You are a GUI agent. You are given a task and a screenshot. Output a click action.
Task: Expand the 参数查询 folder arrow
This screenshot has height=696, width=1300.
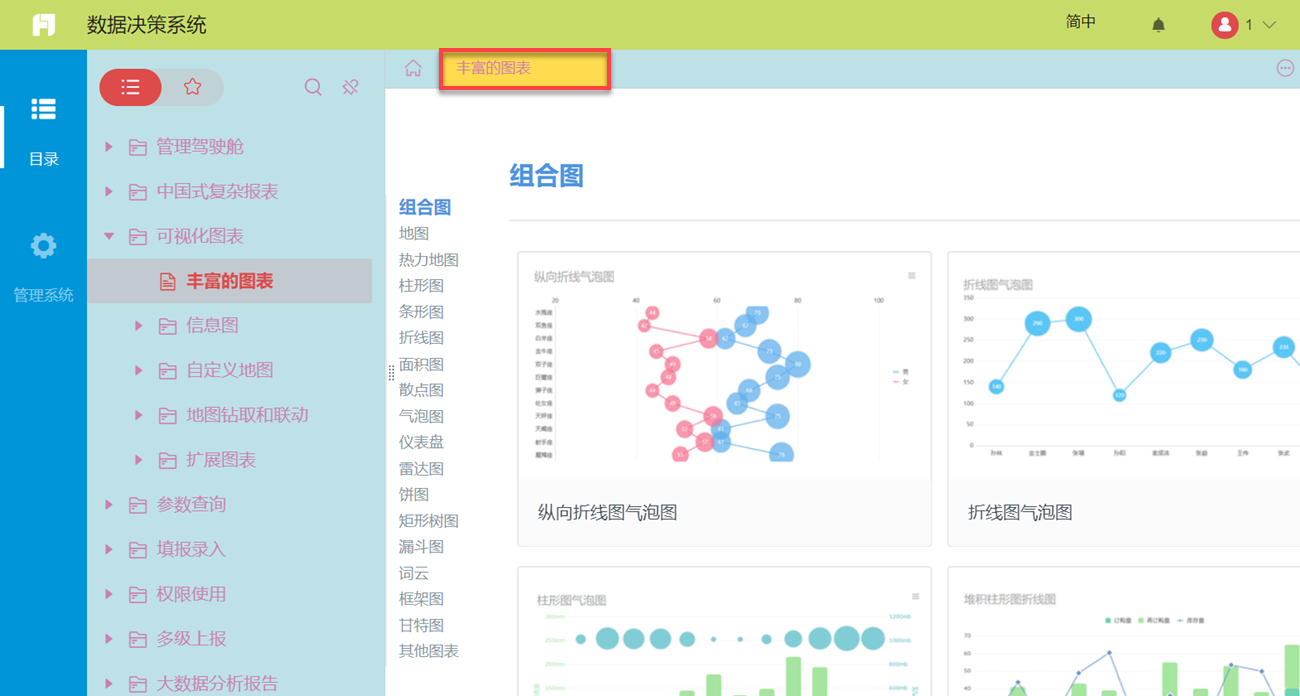(109, 505)
